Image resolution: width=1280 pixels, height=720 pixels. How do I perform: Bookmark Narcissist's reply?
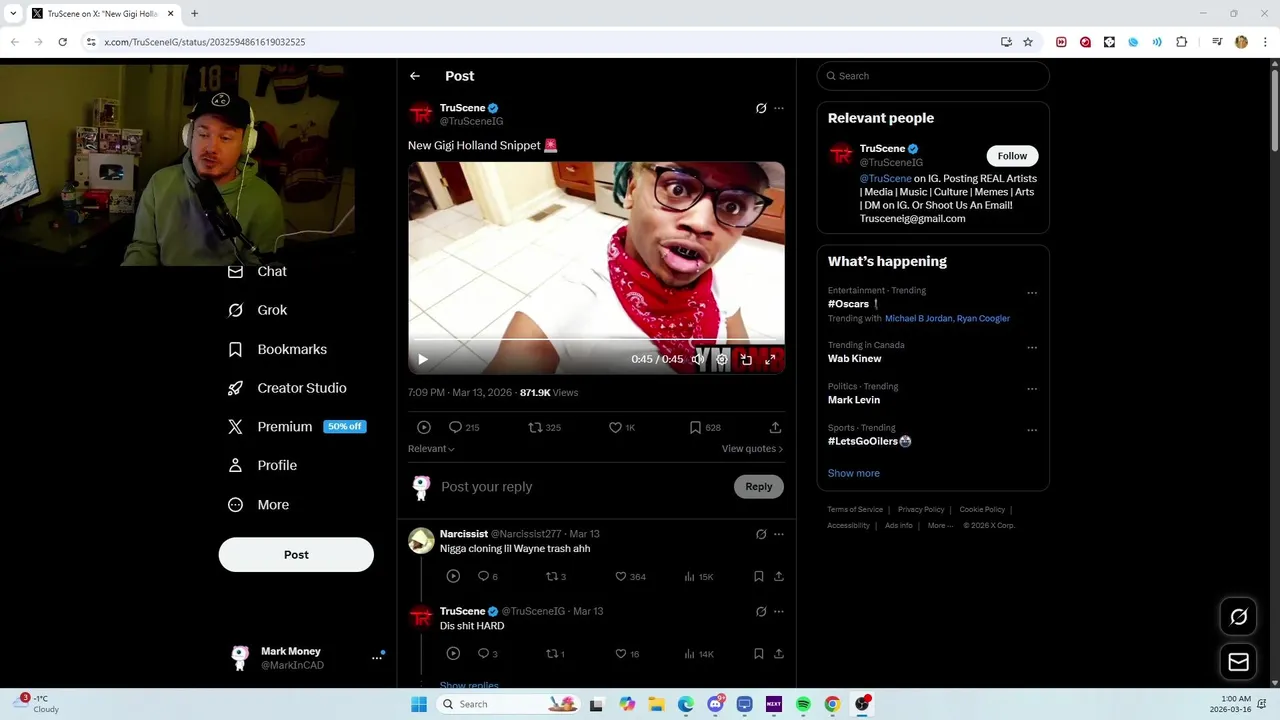[x=759, y=576]
